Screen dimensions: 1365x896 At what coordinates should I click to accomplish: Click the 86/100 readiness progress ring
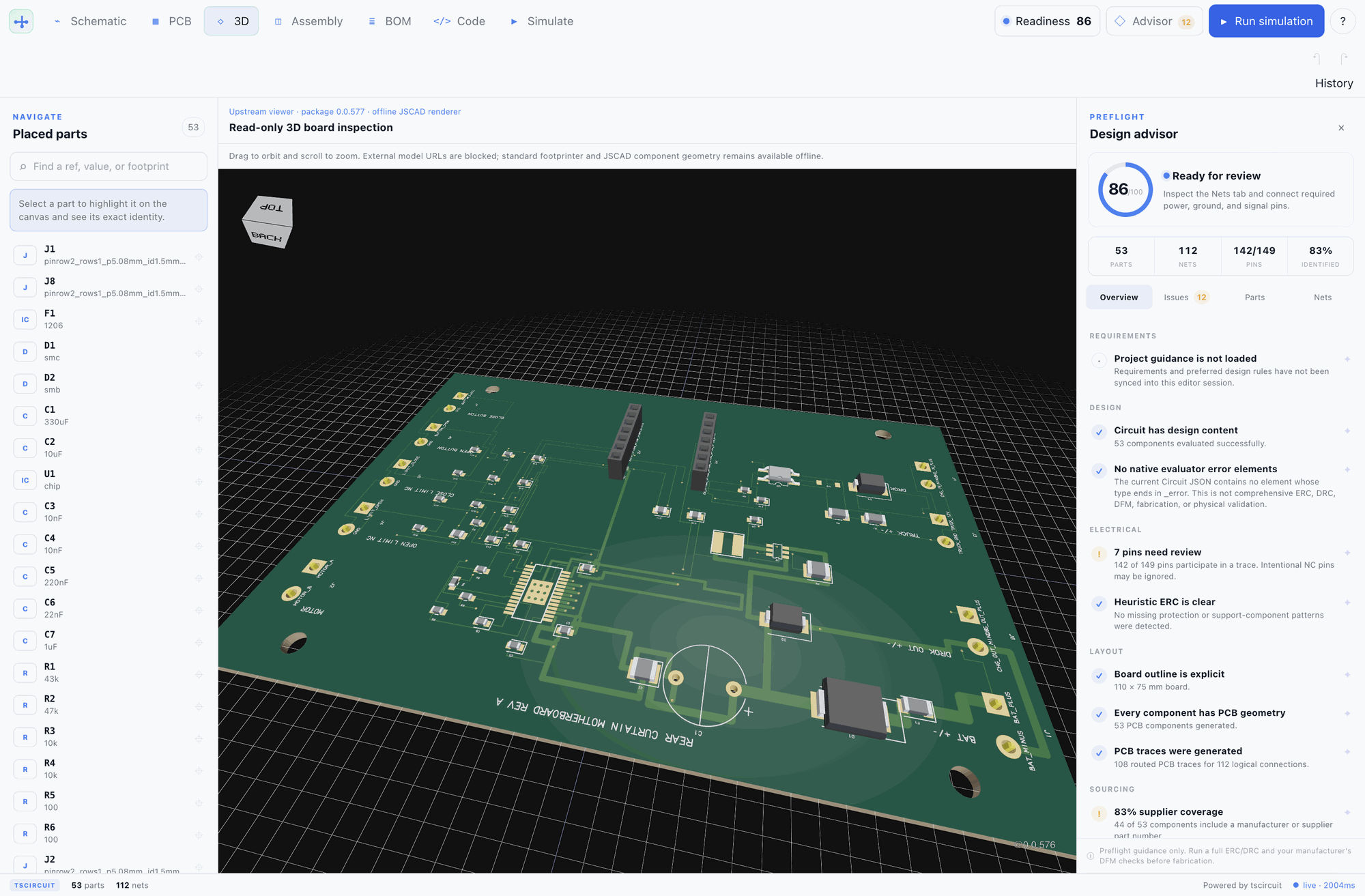(1125, 190)
